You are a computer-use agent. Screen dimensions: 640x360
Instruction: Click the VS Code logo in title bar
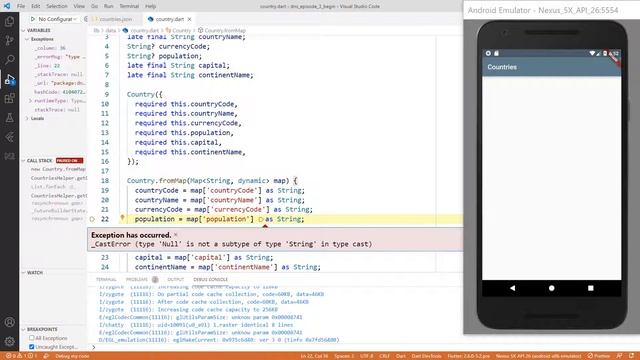(x=7, y=6)
